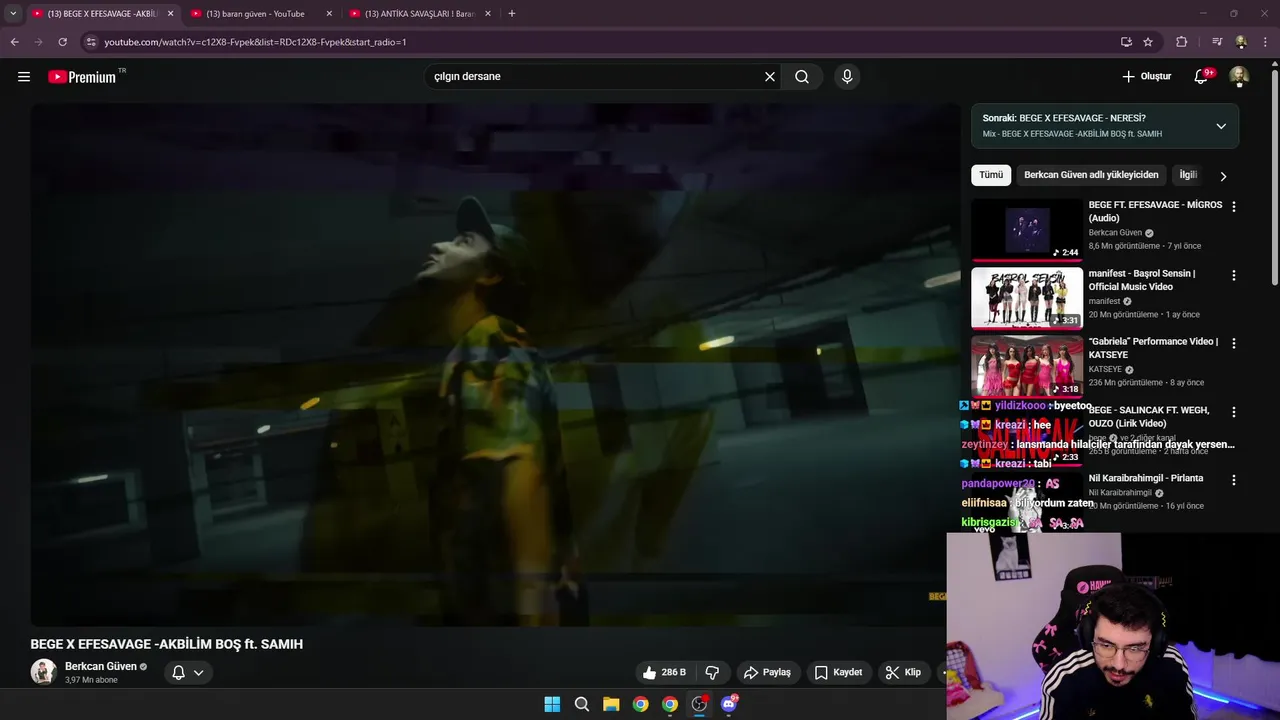Show more filter chips with arrow

pos(1222,176)
